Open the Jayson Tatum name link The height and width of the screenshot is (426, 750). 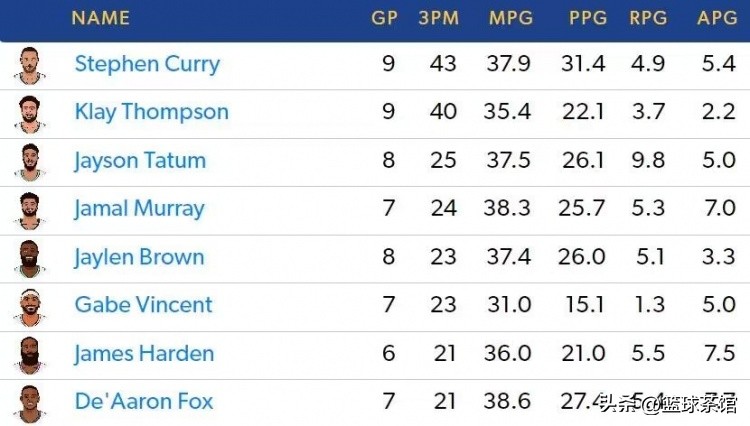(x=140, y=160)
